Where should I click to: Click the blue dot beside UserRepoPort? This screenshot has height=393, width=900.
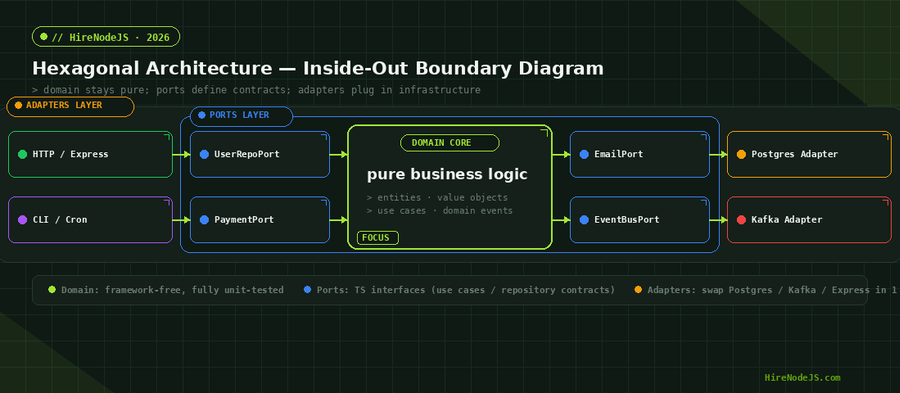204,154
